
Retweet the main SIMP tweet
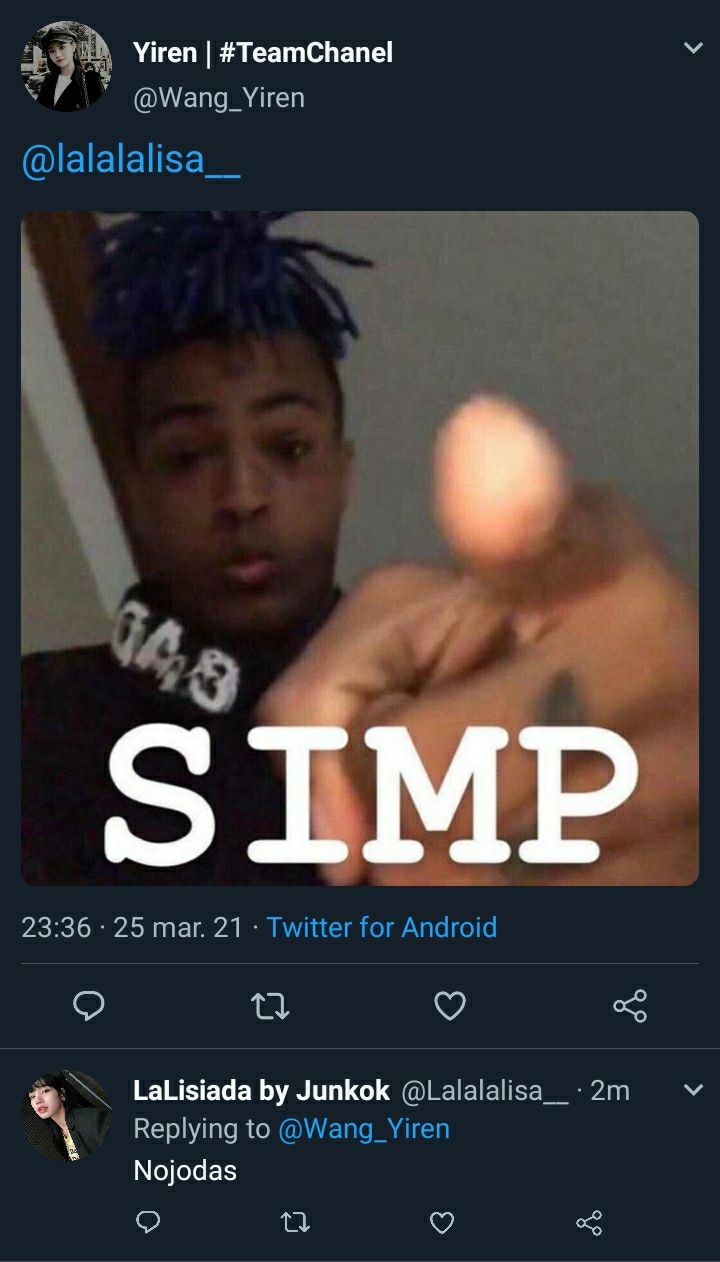click(x=270, y=1006)
